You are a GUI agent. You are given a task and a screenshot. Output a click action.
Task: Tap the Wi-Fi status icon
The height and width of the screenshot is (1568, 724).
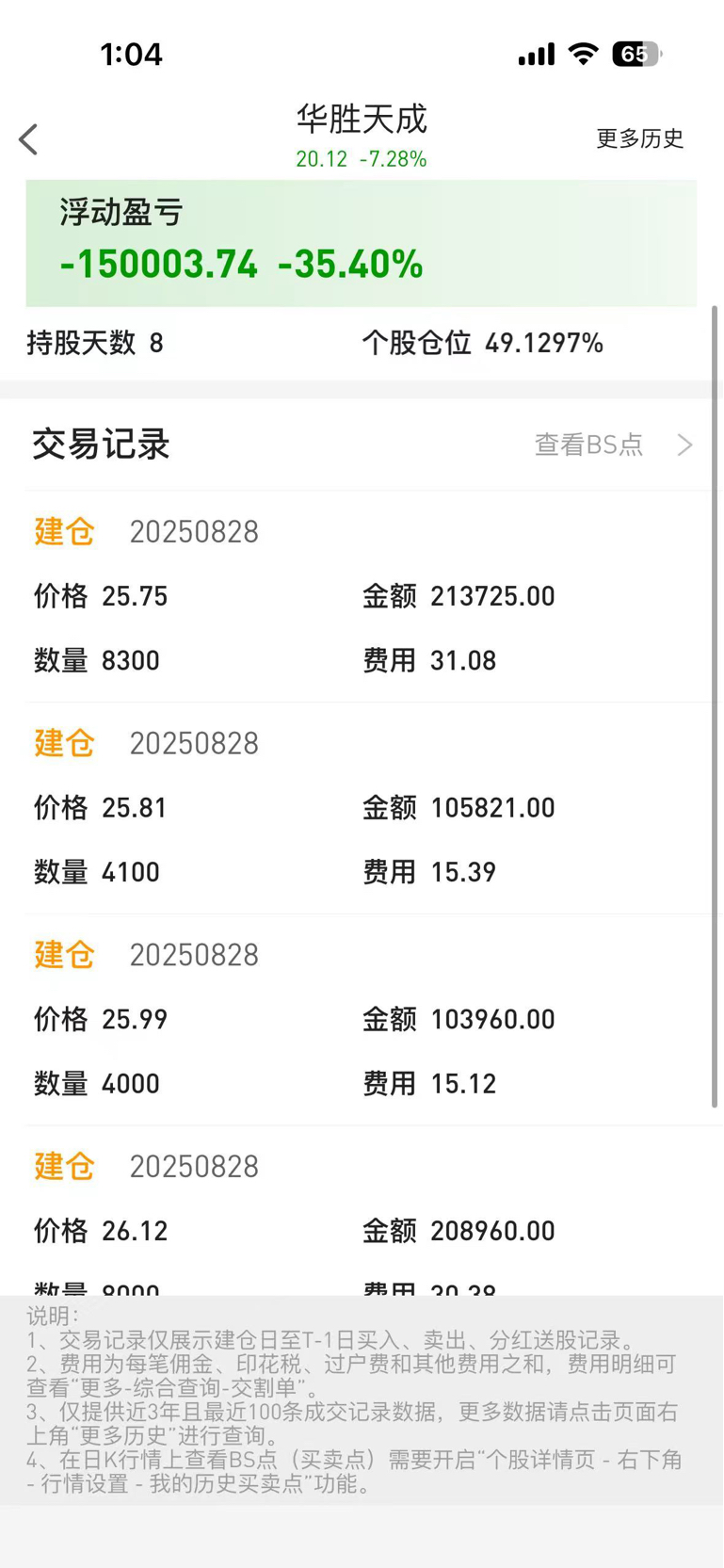coord(584,54)
